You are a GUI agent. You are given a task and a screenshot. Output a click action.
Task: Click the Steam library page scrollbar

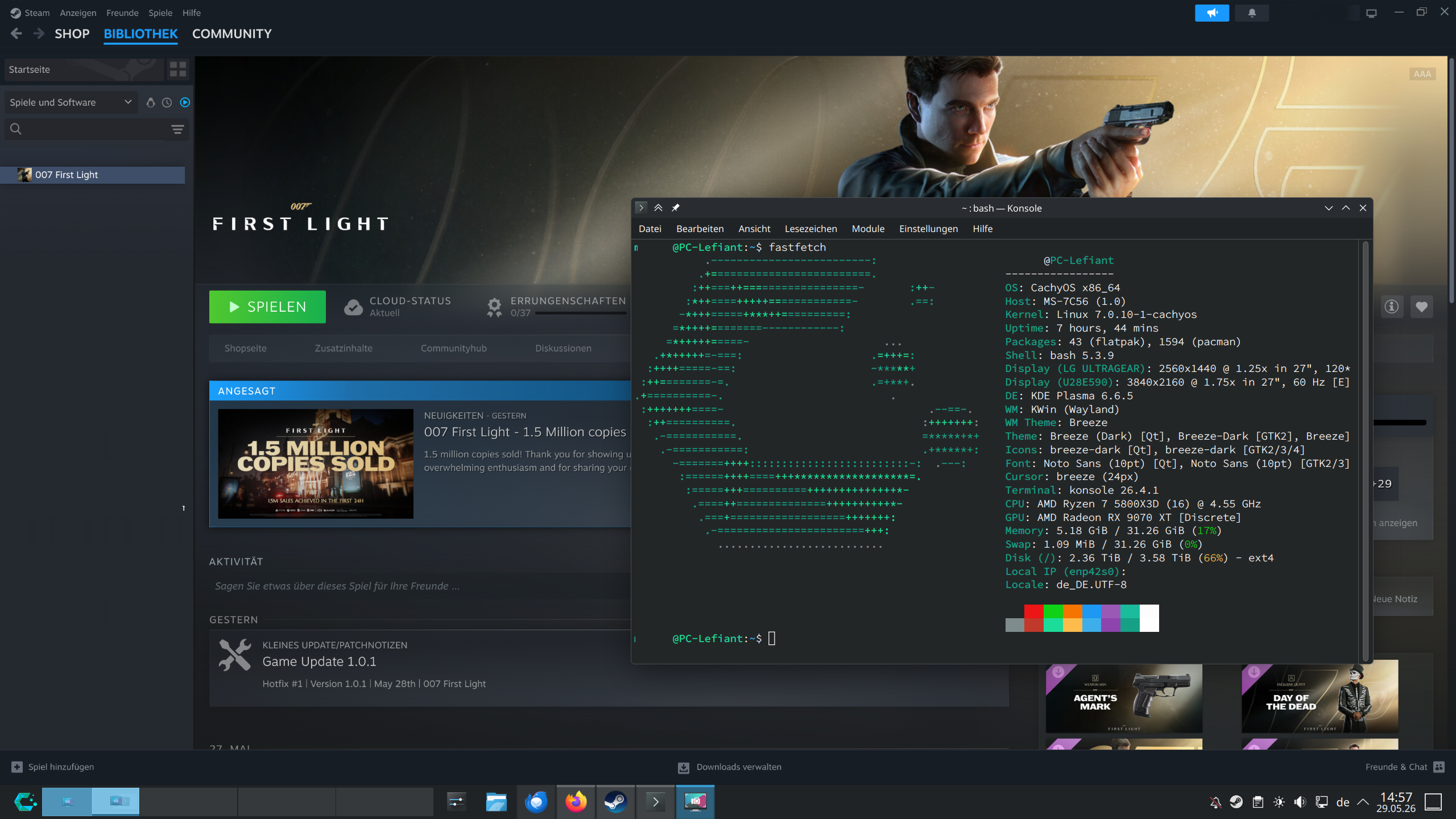pyautogui.click(x=1451, y=182)
